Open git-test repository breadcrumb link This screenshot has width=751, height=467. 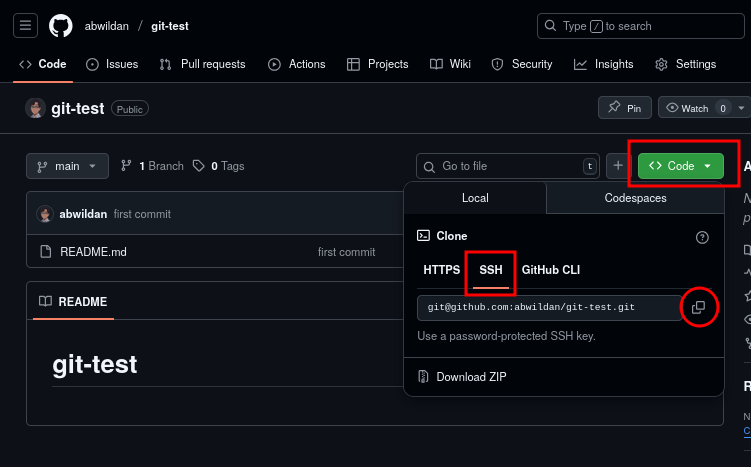tap(170, 26)
